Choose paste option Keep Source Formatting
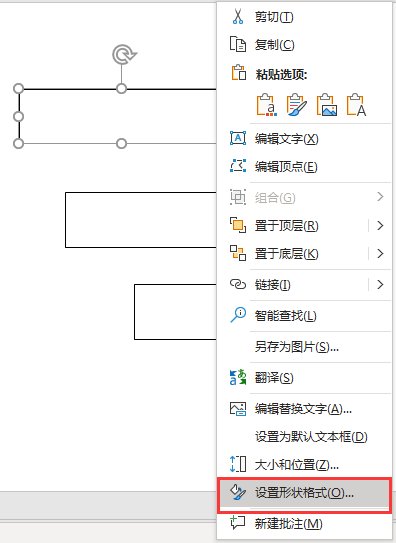The width and height of the screenshot is (396, 543). point(297,105)
